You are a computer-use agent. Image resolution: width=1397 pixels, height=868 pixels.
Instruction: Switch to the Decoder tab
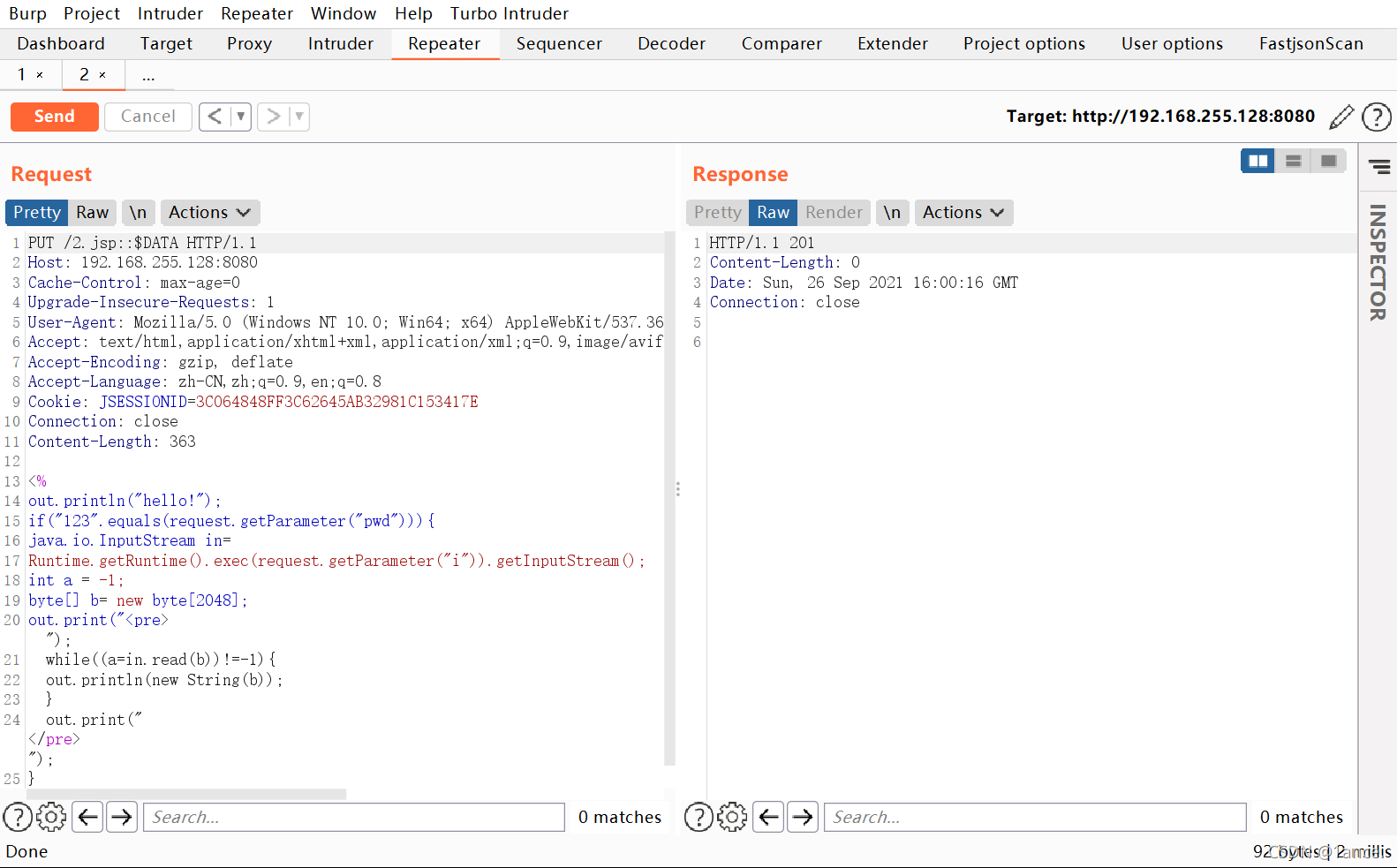point(671,44)
